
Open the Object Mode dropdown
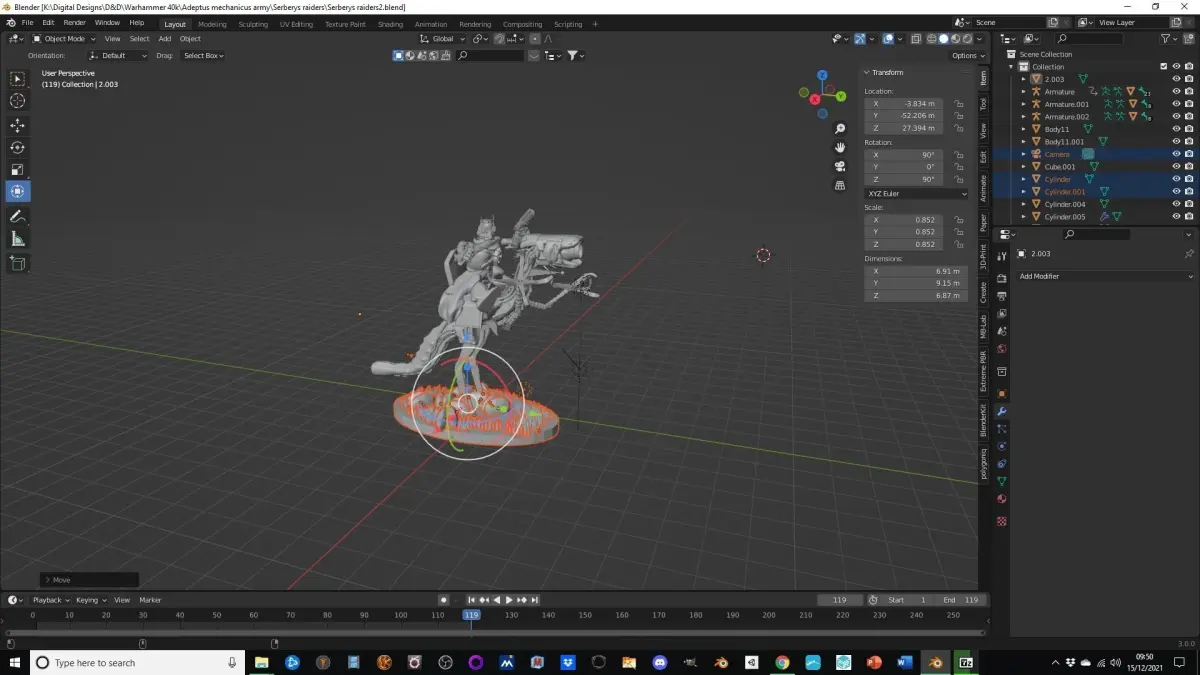[64, 39]
